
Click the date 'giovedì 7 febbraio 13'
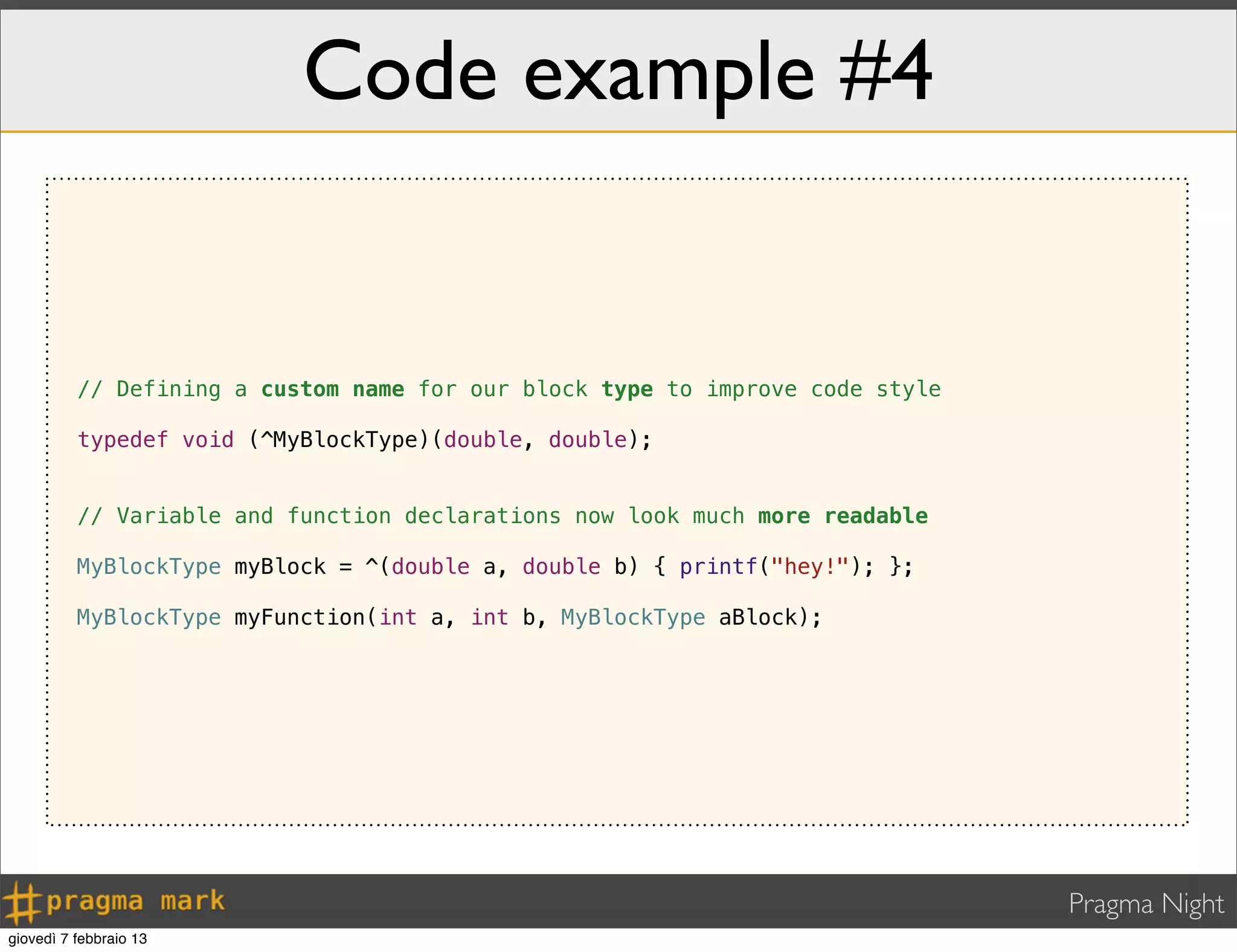click(x=77, y=939)
